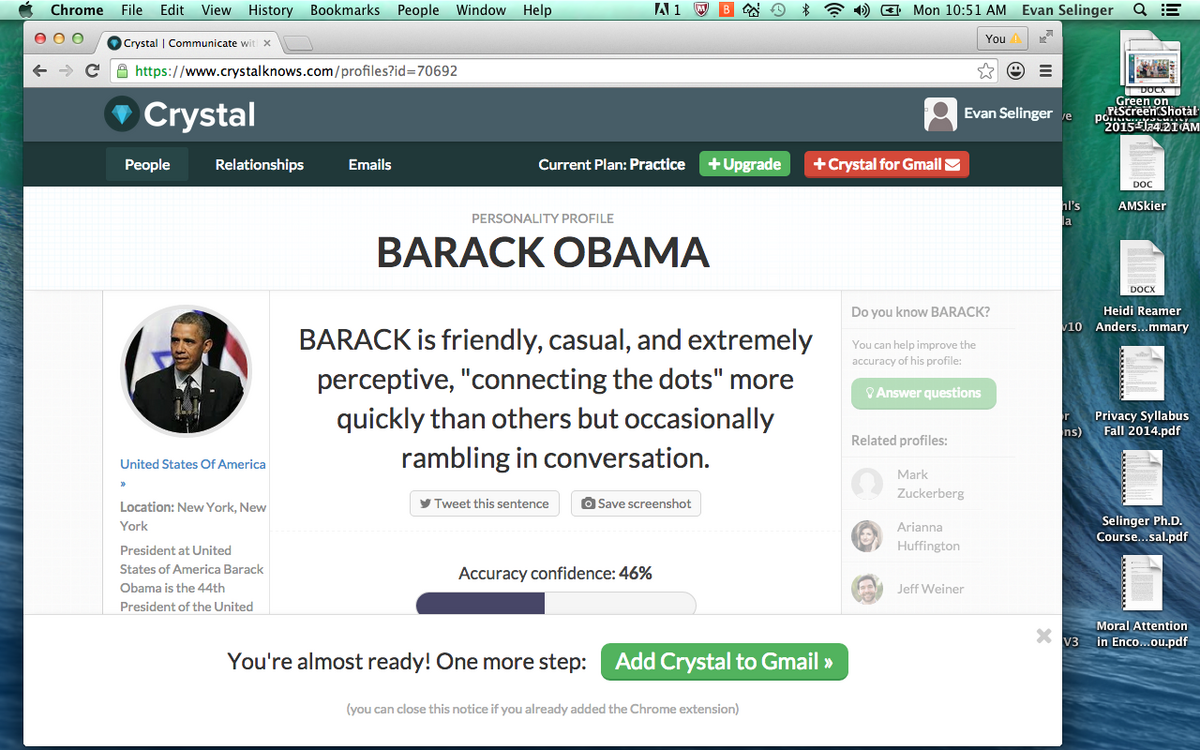Click the smiley extension icon in toolbar
1200x750 pixels.
(1016, 71)
